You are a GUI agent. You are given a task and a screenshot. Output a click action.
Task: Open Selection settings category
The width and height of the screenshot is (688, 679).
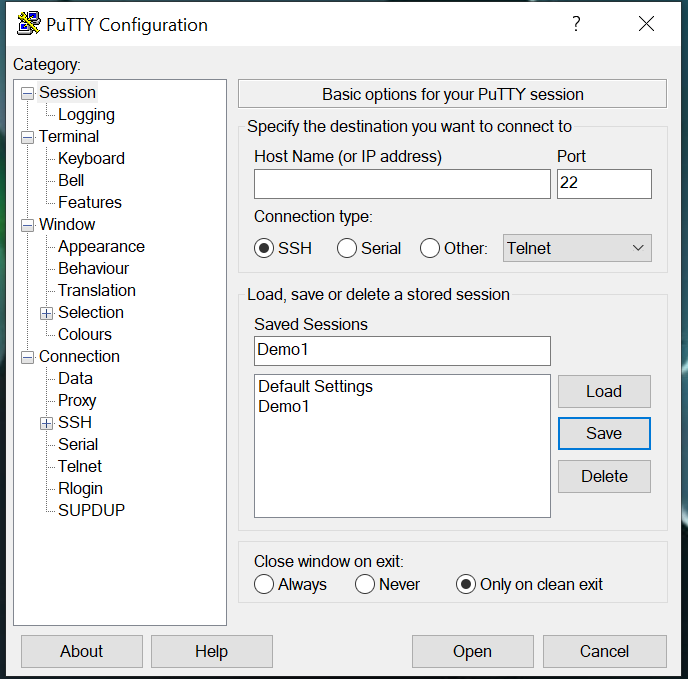[91, 313]
